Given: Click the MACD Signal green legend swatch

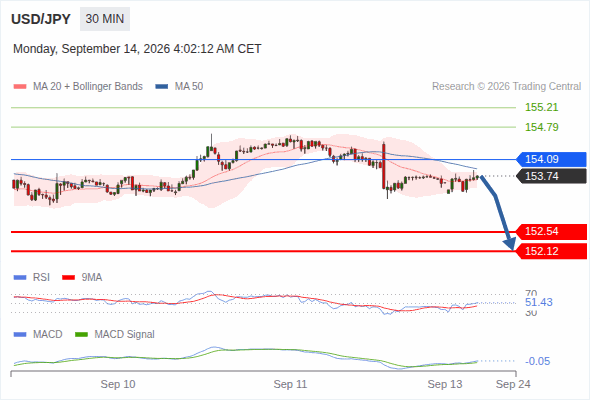Looking at the screenshot, I should click(x=81, y=335).
